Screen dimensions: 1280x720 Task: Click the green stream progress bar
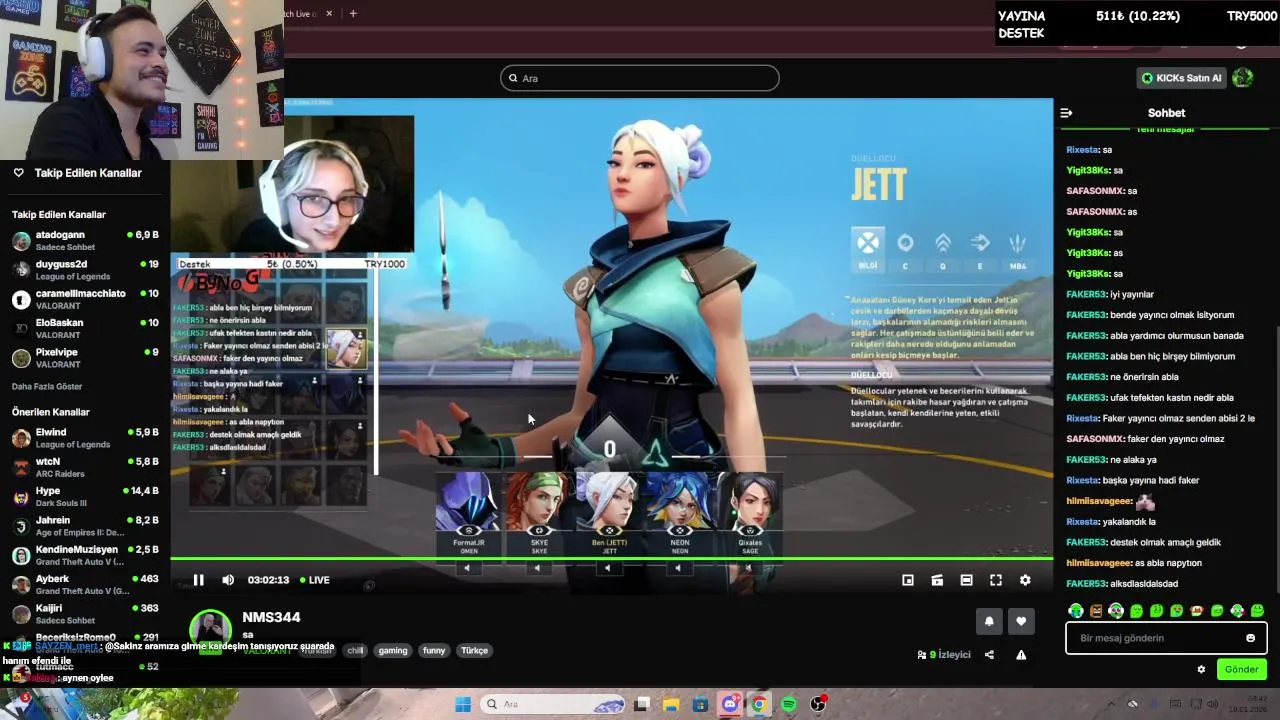click(x=611, y=558)
